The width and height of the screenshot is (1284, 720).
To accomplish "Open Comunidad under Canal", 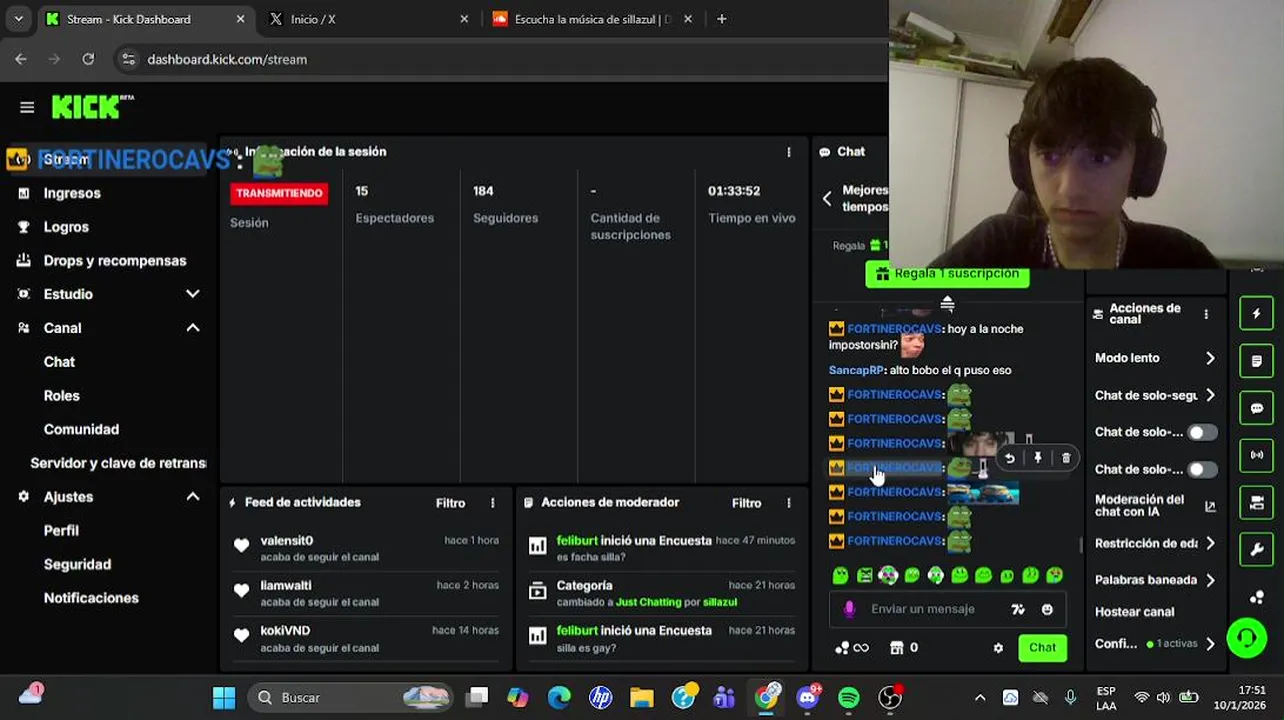I will point(81,430).
